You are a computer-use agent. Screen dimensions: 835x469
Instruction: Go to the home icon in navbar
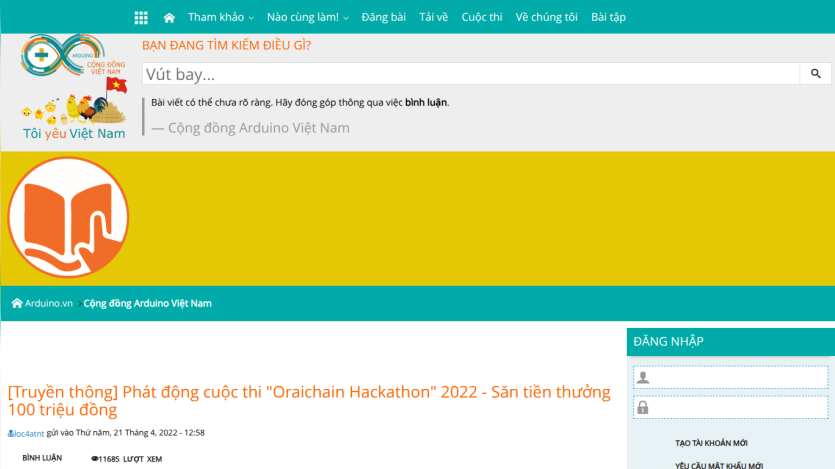169,18
